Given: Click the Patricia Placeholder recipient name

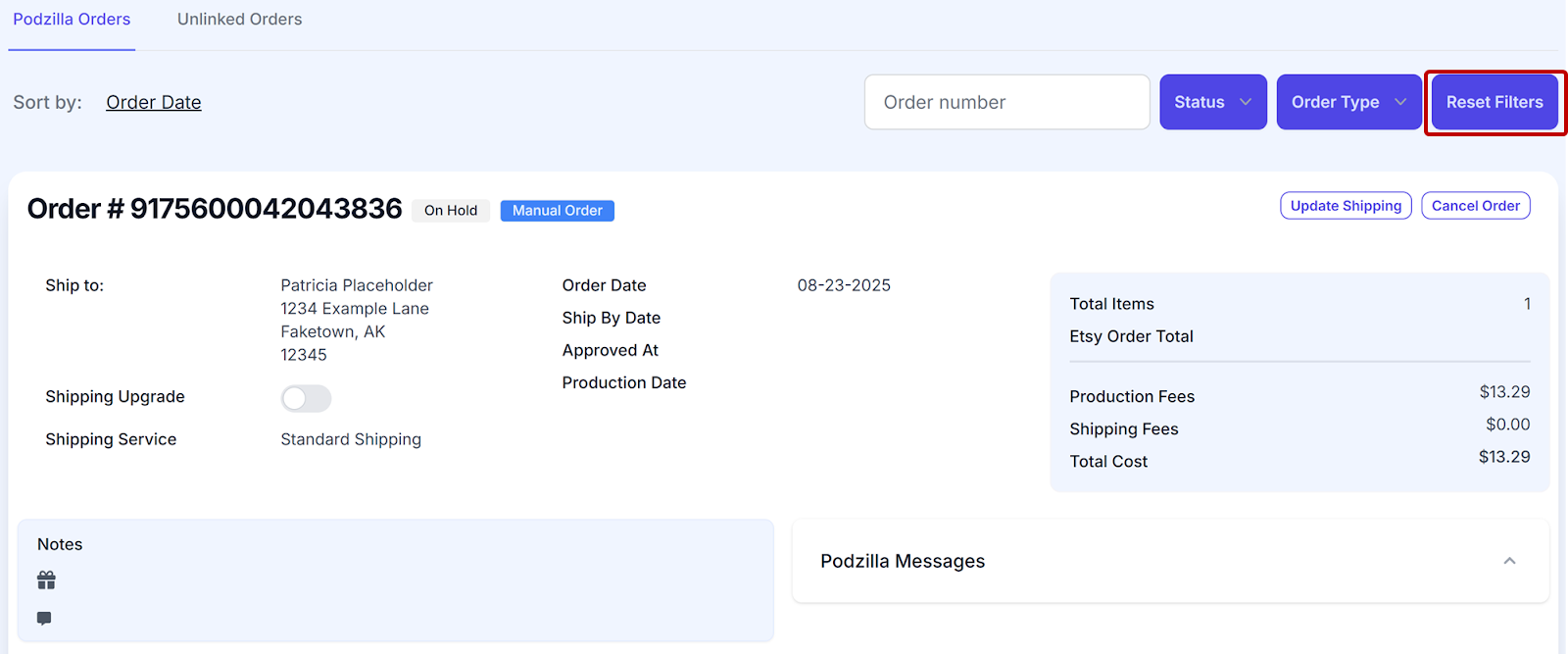Looking at the screenshot, I should point(357,285).
